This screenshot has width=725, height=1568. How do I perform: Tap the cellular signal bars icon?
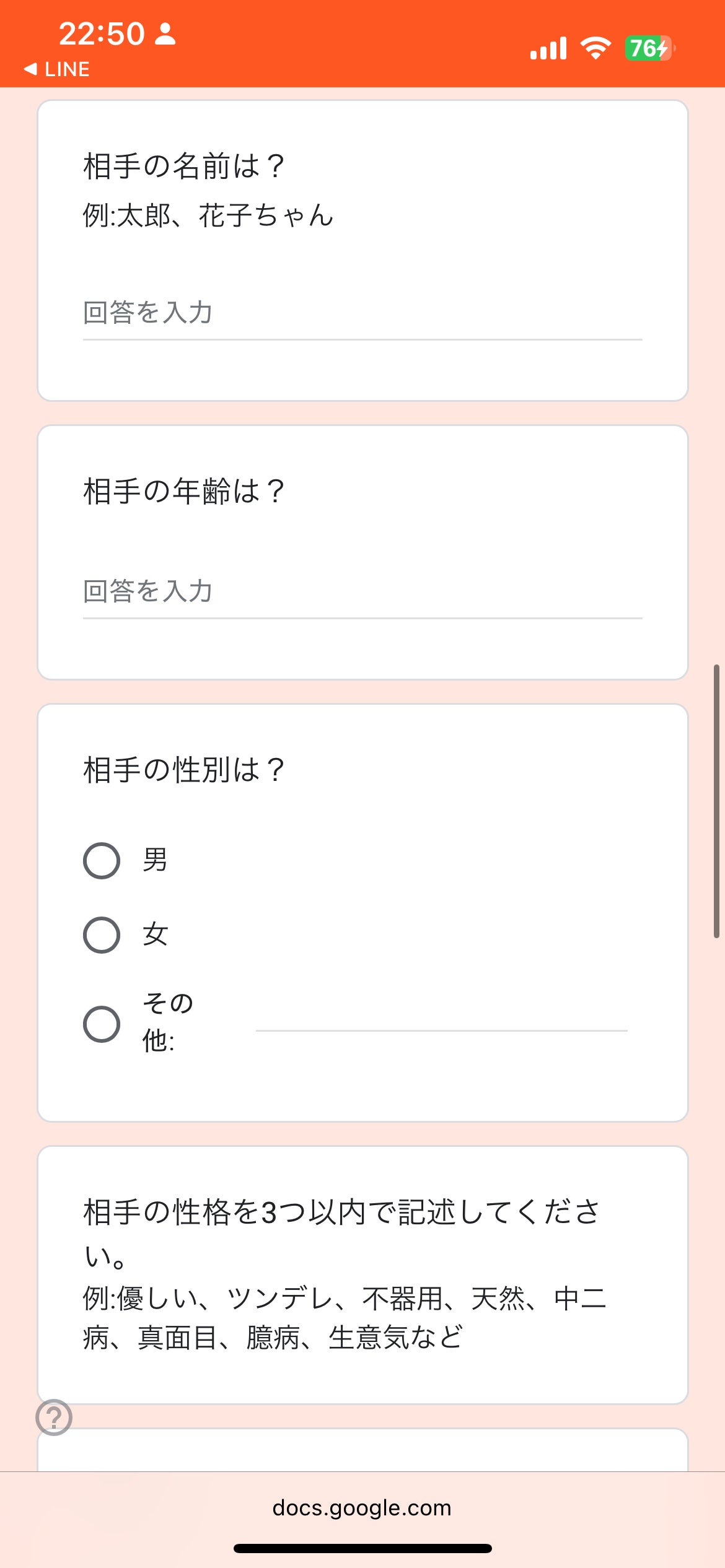click(548, 48)
